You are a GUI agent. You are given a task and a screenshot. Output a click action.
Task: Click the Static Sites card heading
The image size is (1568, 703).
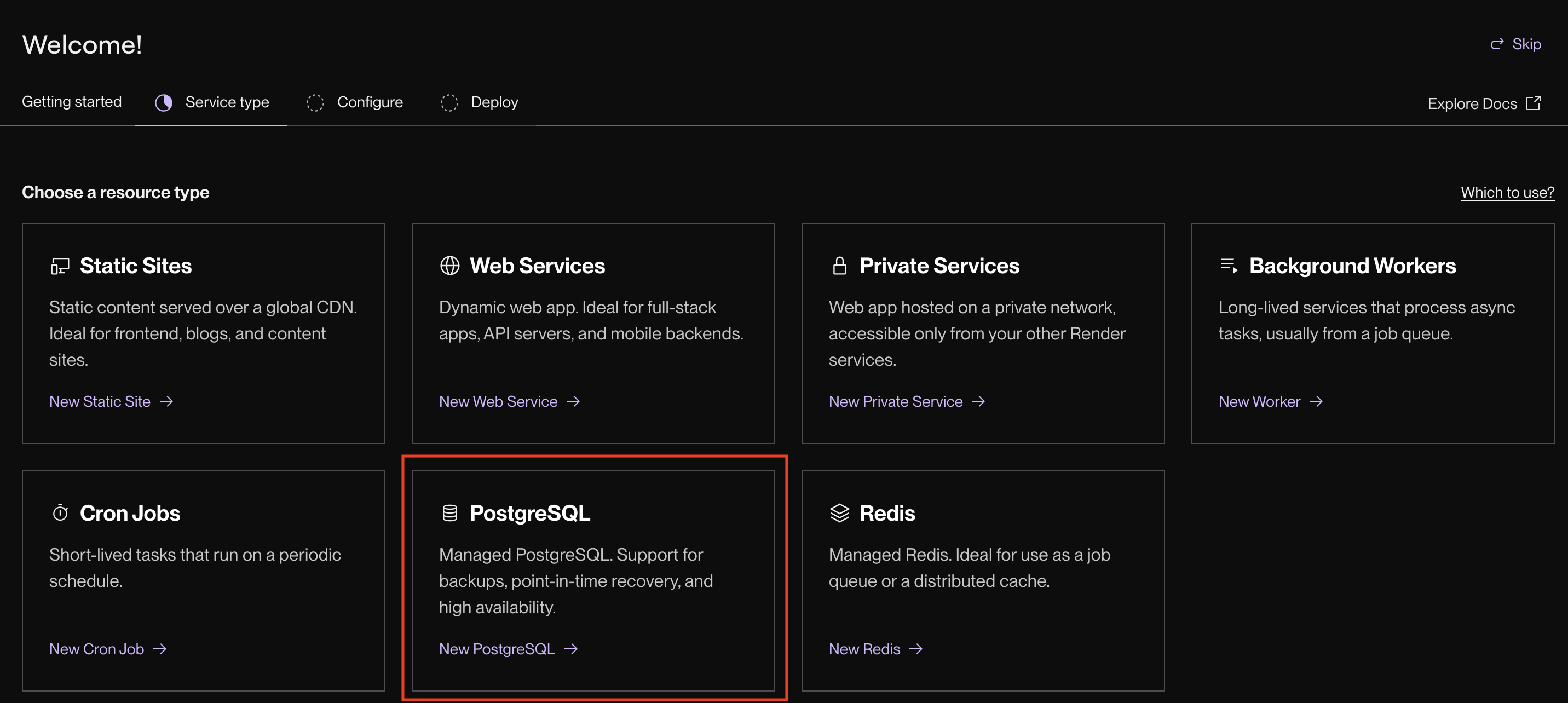click(x=136, y=266)
